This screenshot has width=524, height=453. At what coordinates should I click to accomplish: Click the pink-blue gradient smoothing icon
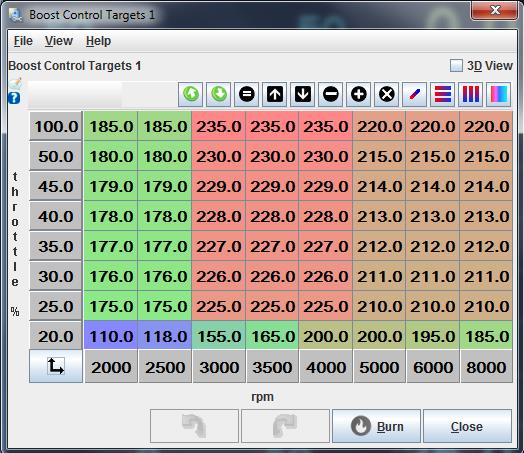pyautogui.click(x=499, y=95)
